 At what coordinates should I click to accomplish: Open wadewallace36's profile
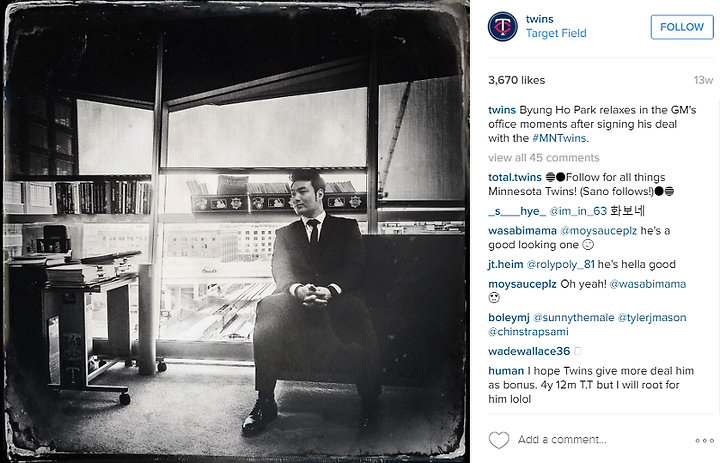529,351
